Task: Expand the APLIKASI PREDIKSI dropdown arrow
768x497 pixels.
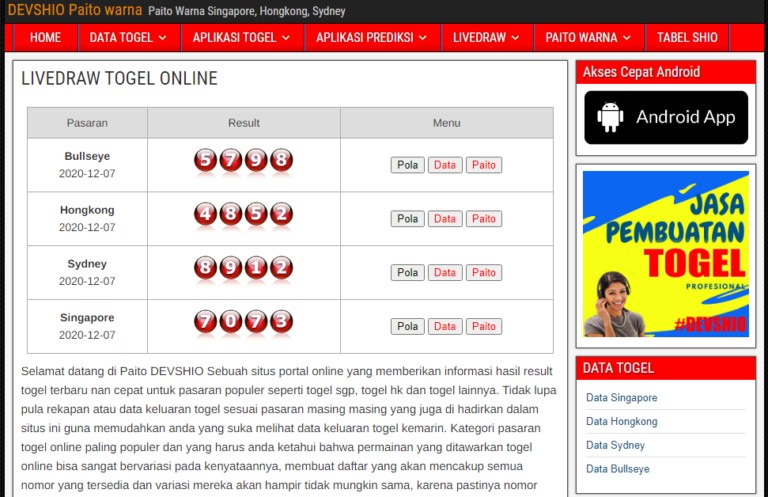Action: (423, 38)
